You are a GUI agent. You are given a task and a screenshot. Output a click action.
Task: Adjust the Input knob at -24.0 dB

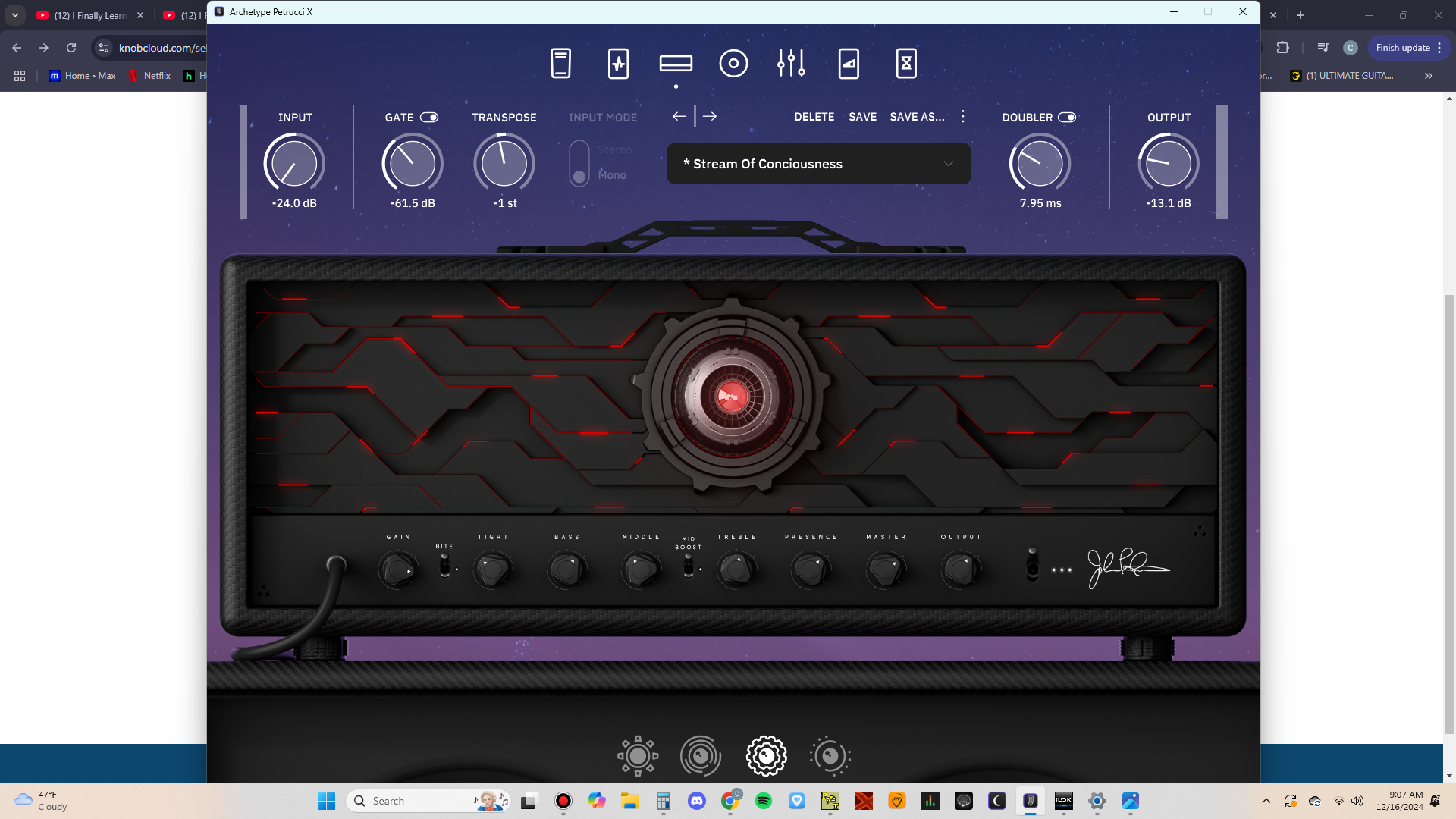(294, 164)
